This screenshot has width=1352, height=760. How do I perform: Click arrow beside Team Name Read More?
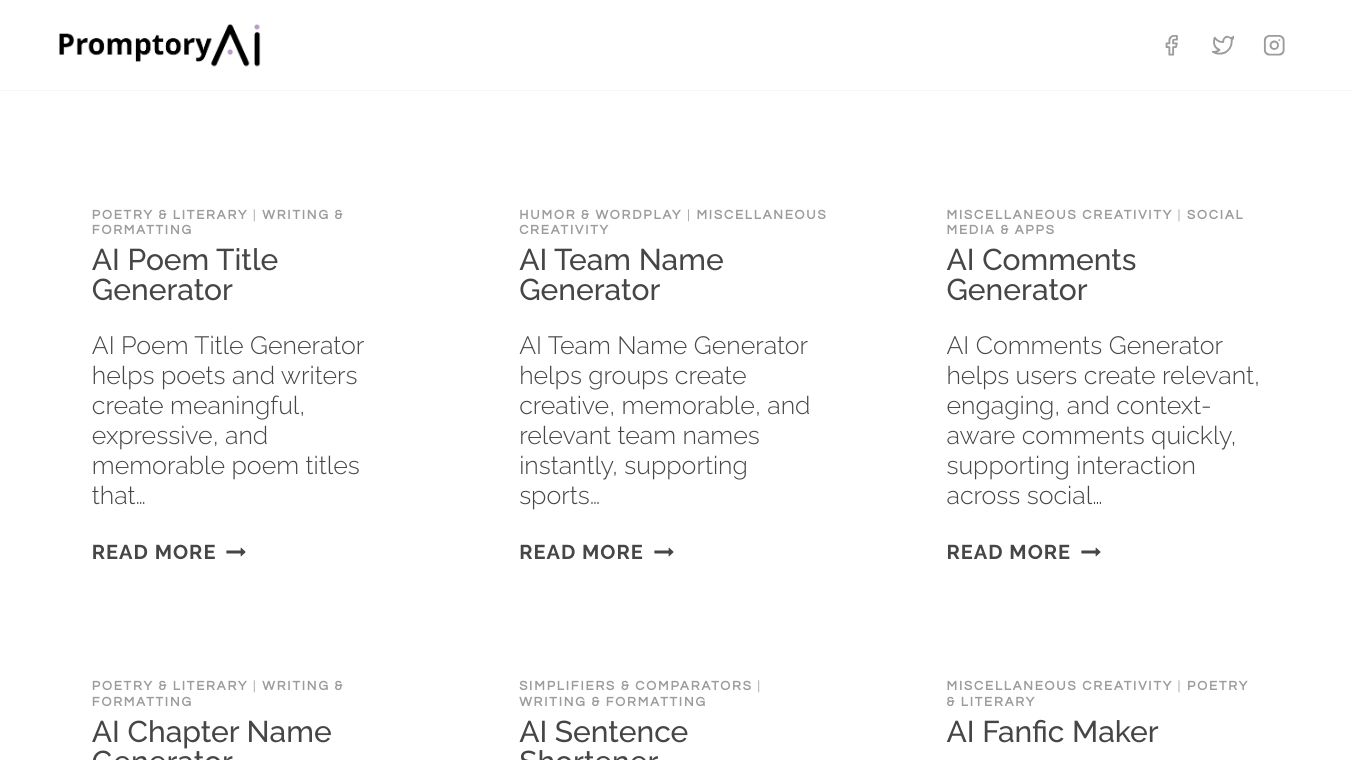pyautogui.click(x=664, y=552)
